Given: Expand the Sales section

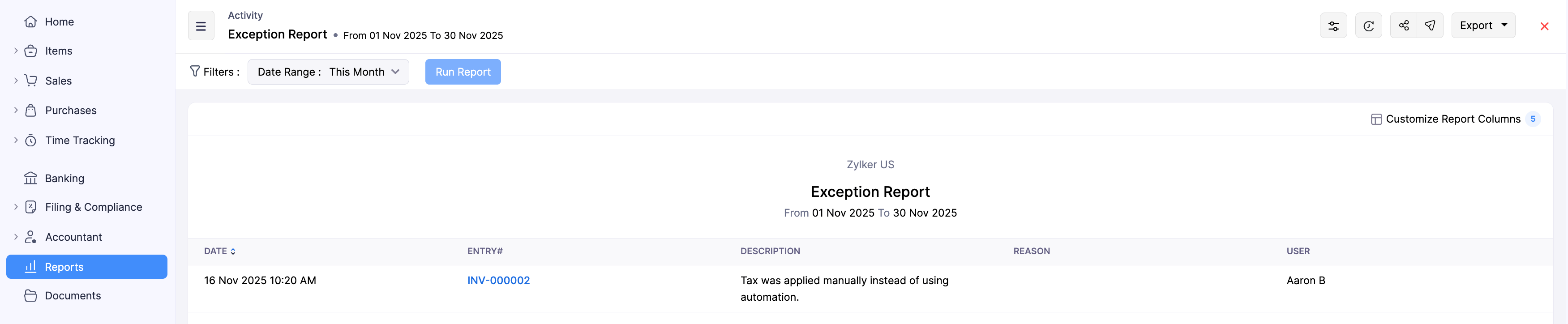Looking at the screenshot, I should [x=59, y=80].
